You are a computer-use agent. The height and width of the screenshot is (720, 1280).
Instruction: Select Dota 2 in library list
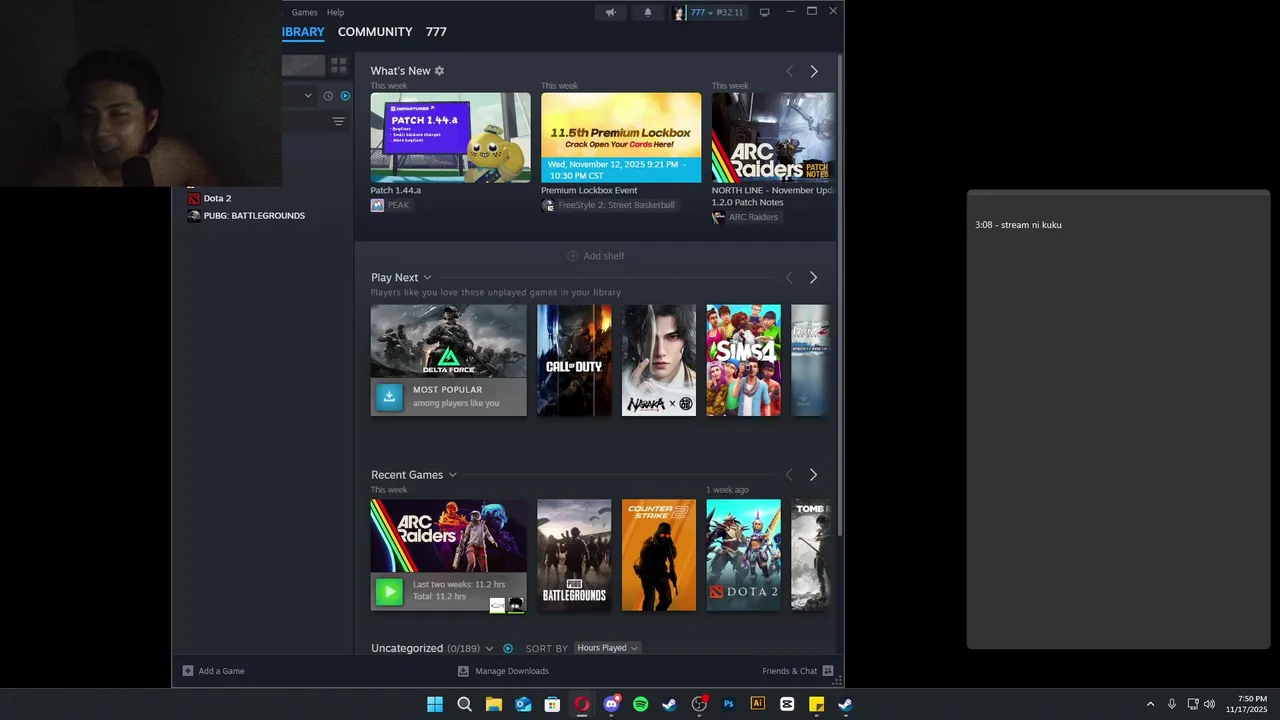click(217, 198)
